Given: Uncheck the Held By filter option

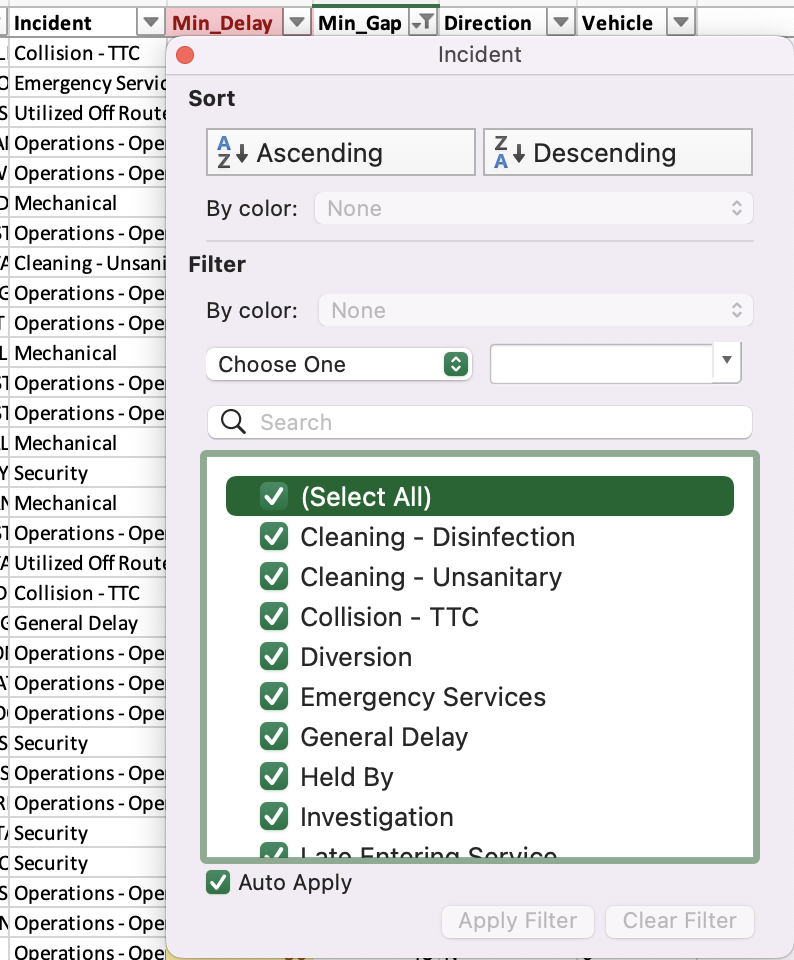Looking at the screenshot, I should pos(273,777).
